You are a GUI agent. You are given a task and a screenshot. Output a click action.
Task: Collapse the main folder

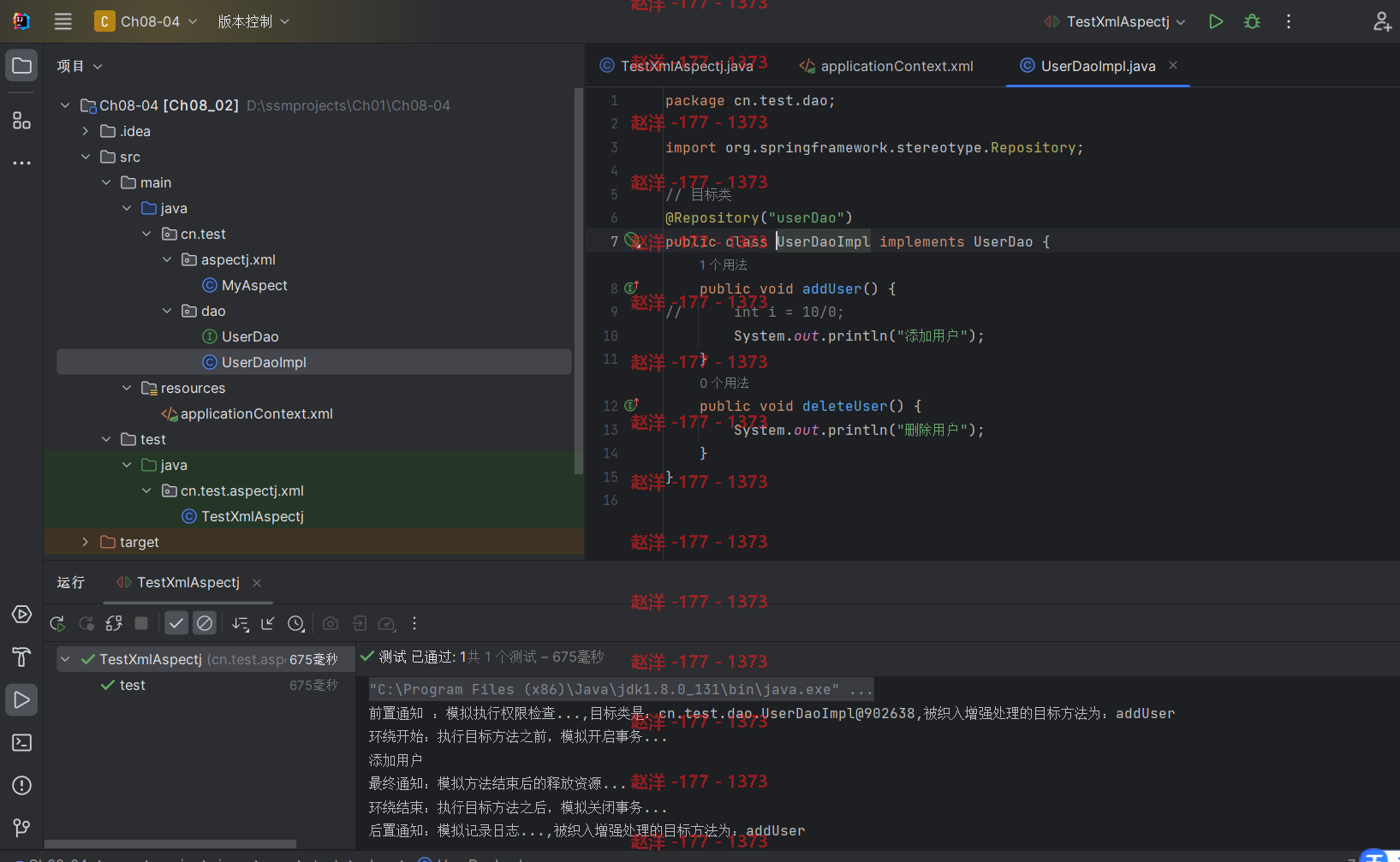pos(106,182)
